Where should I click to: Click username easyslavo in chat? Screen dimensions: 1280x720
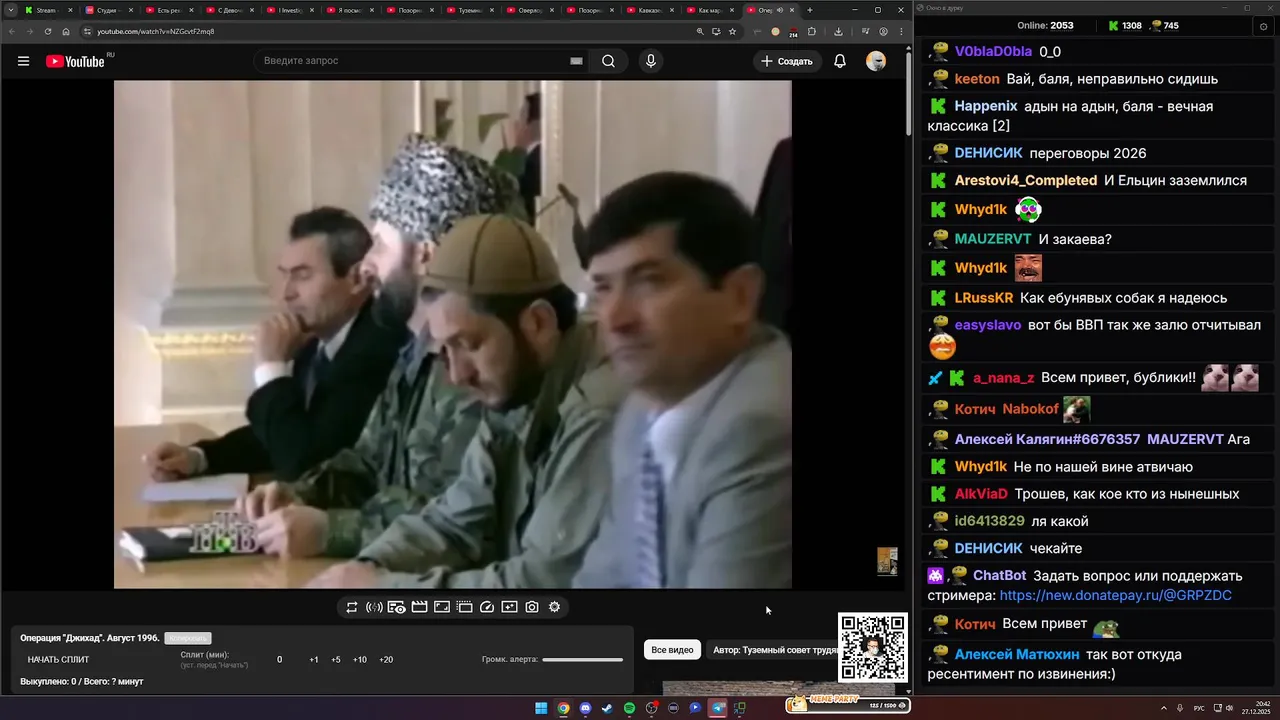pos(988,326)
